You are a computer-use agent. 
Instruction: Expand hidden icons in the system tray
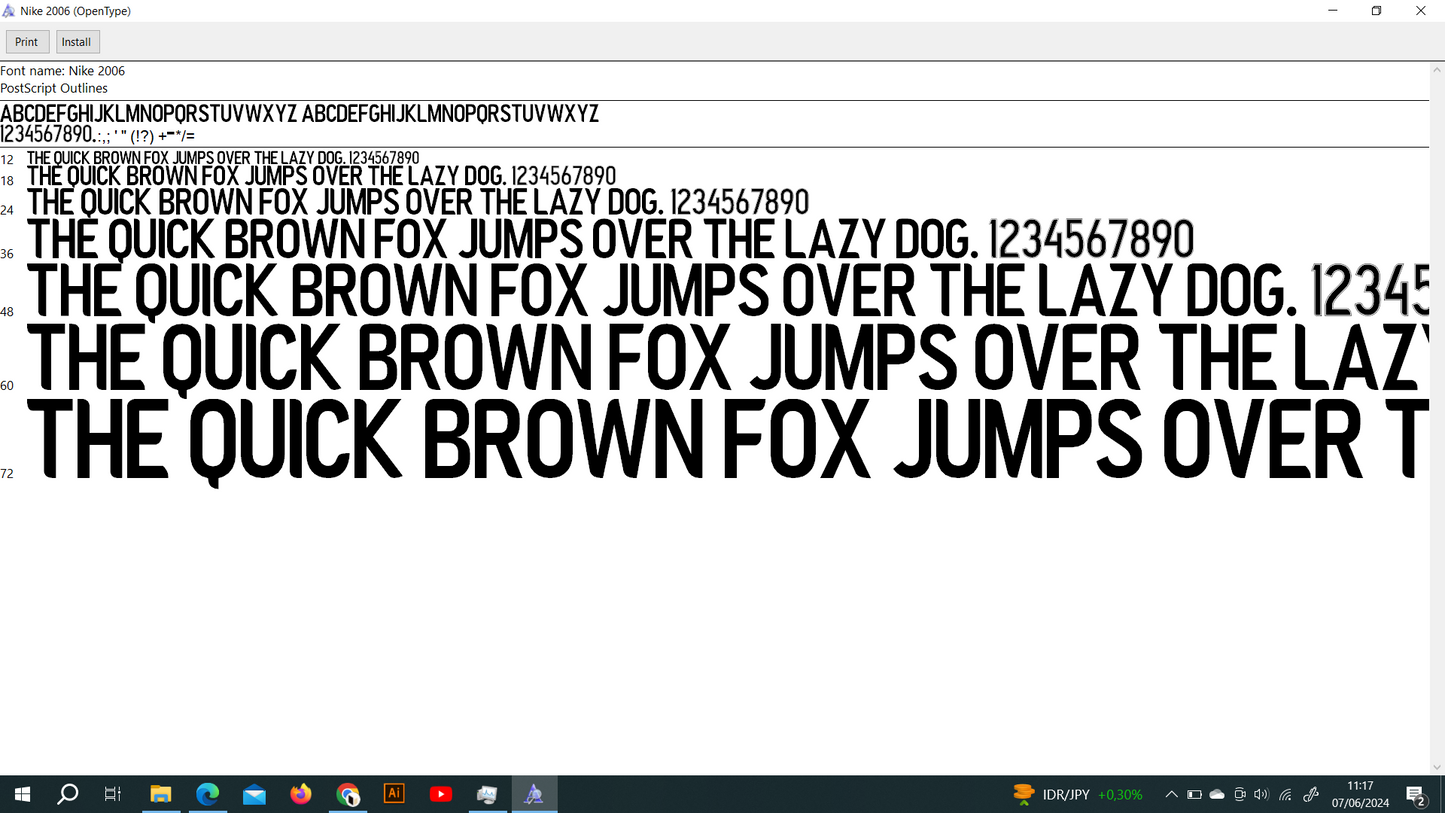[1170, 793]
